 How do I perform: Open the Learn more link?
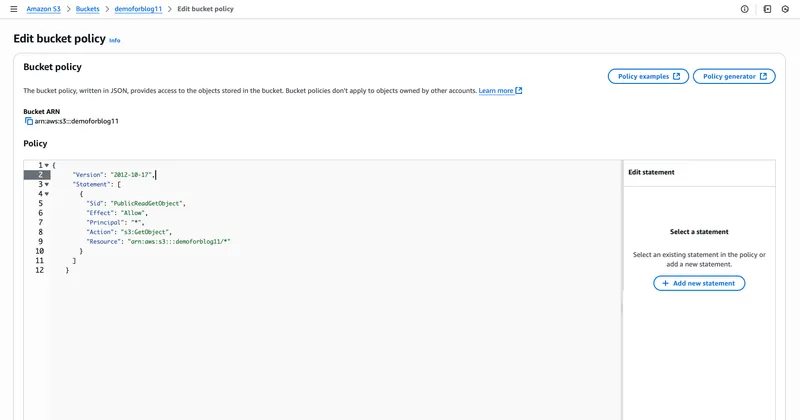coord(496,91)
